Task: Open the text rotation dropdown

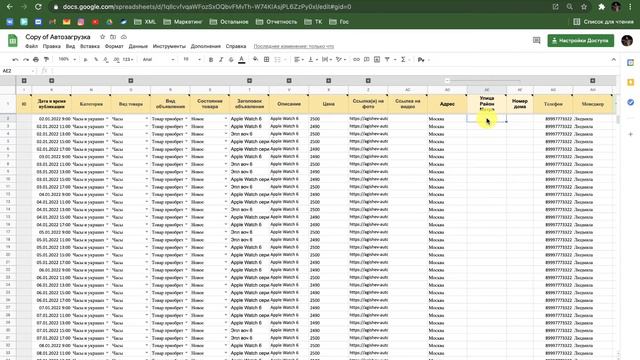Action: [x=340, y=60]
